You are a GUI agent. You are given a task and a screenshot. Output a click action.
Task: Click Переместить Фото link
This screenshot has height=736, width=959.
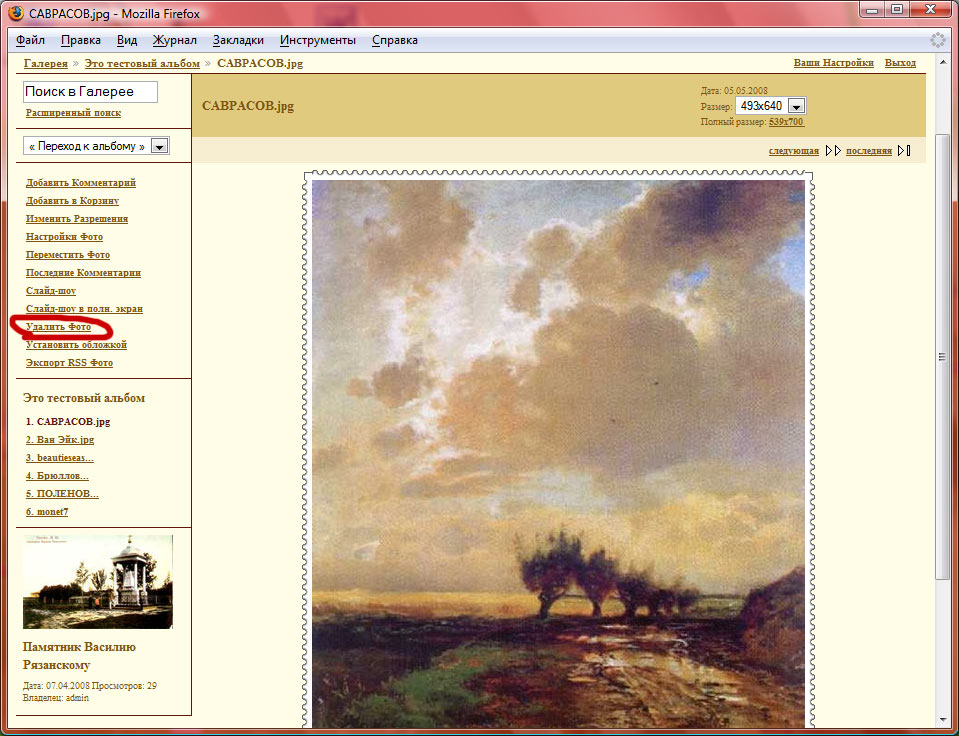[68, 255]
